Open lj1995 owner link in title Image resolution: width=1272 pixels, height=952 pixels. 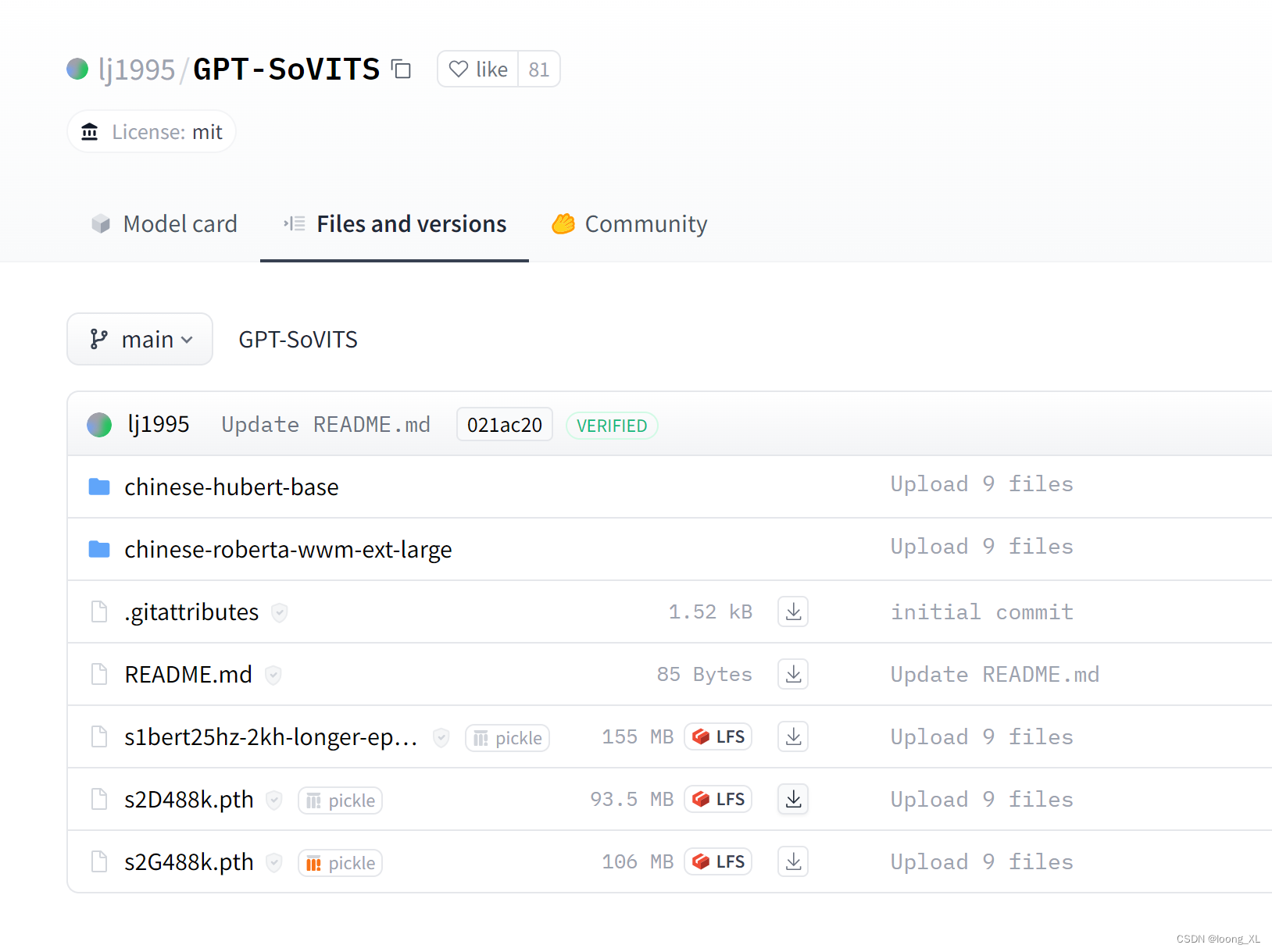tap(137, 70)
